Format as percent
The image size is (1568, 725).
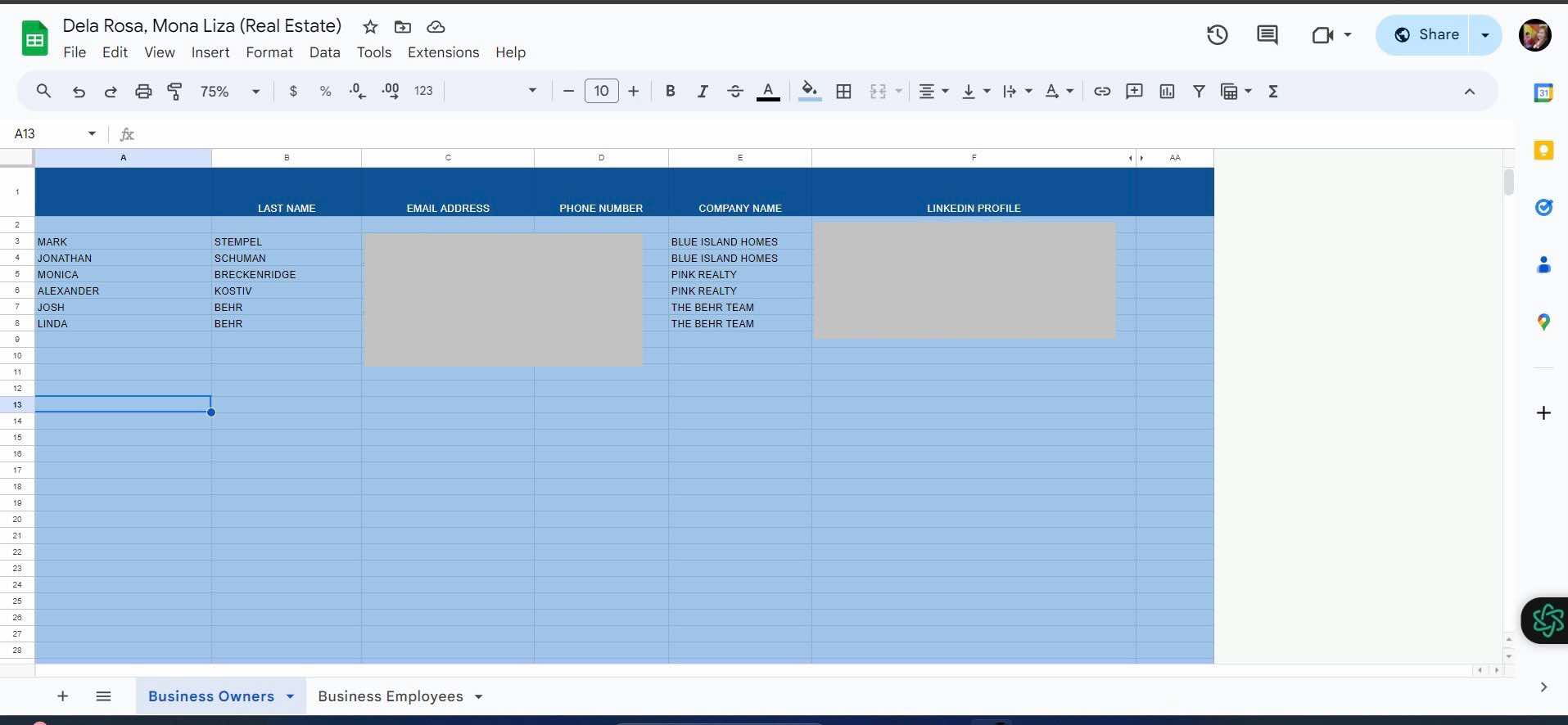325,92
